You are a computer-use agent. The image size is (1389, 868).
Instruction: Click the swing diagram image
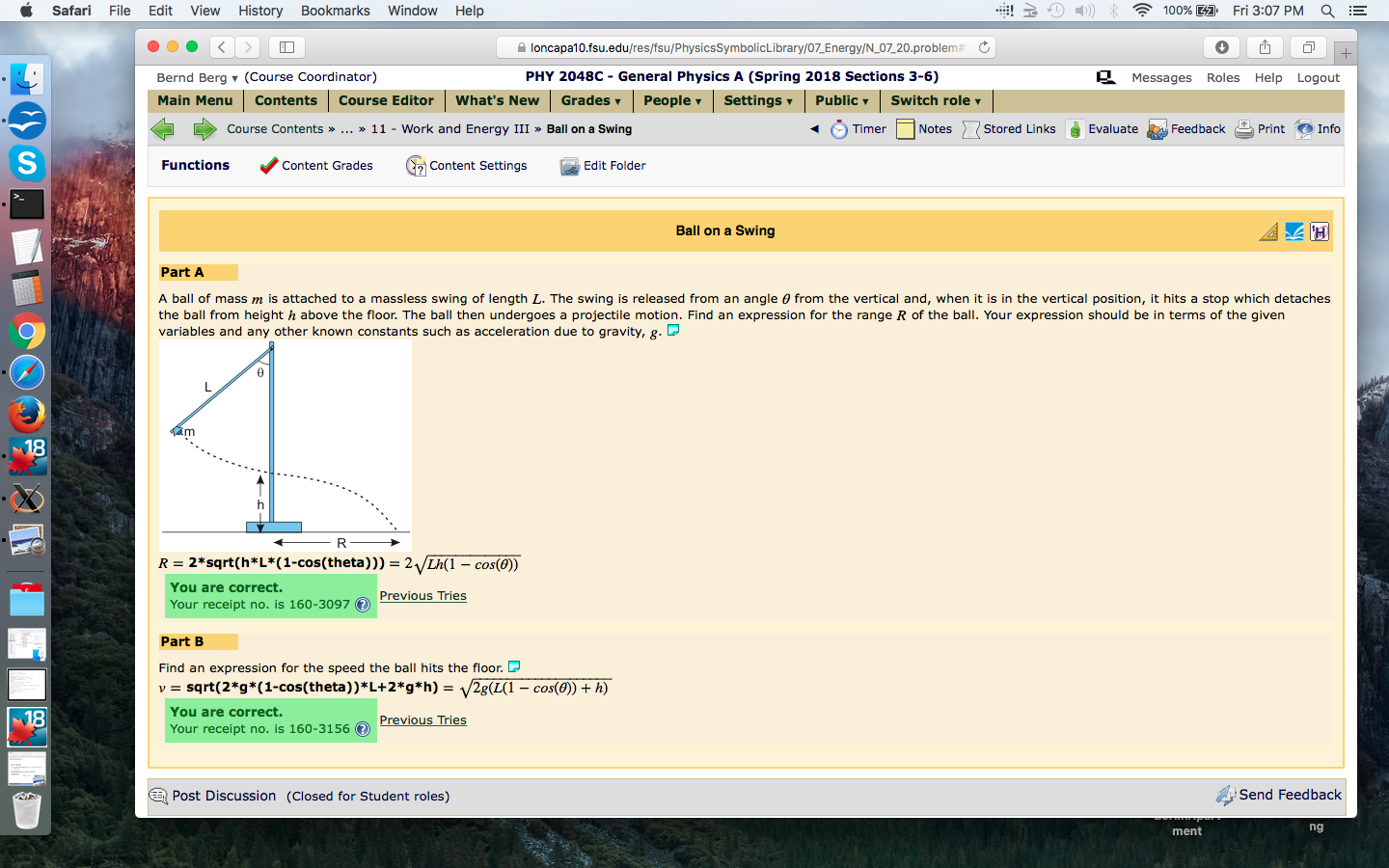click(x=286, y=446)
